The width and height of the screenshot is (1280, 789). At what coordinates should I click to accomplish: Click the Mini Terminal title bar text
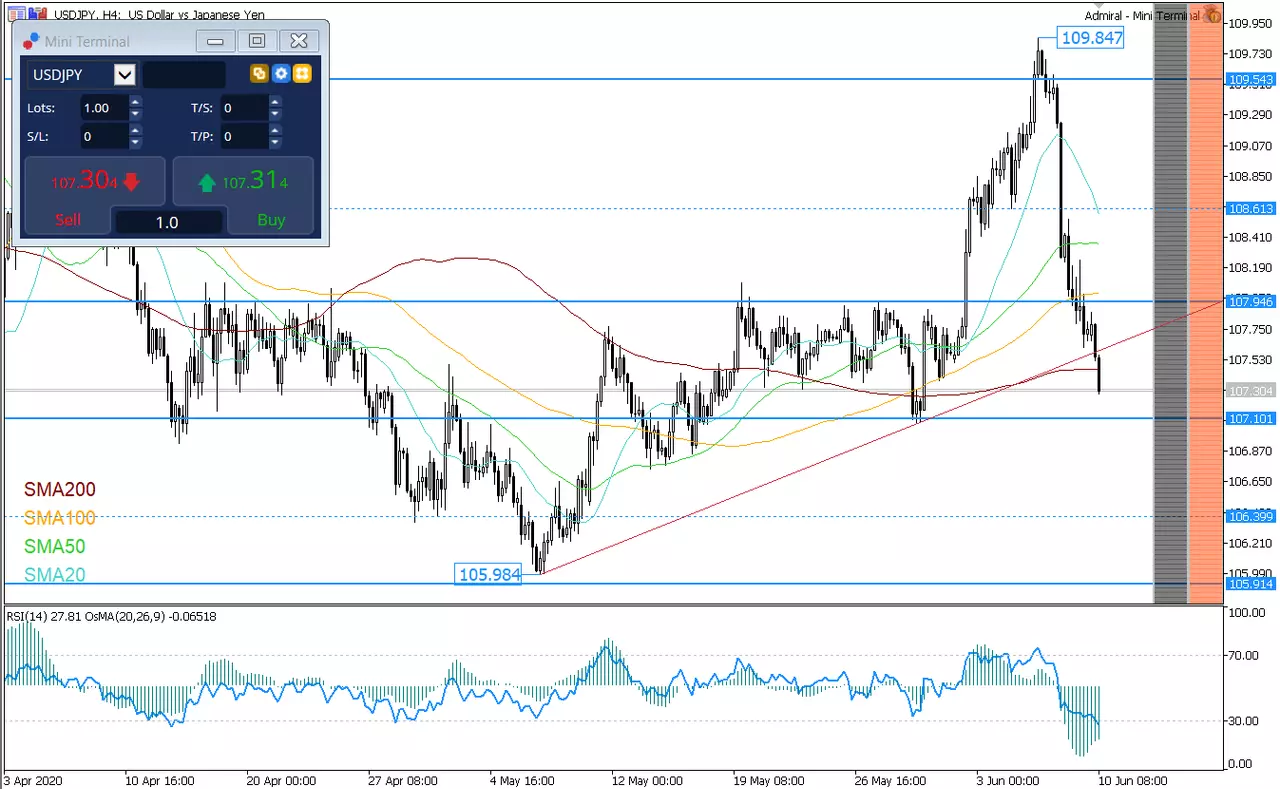(x=88, y=41)
